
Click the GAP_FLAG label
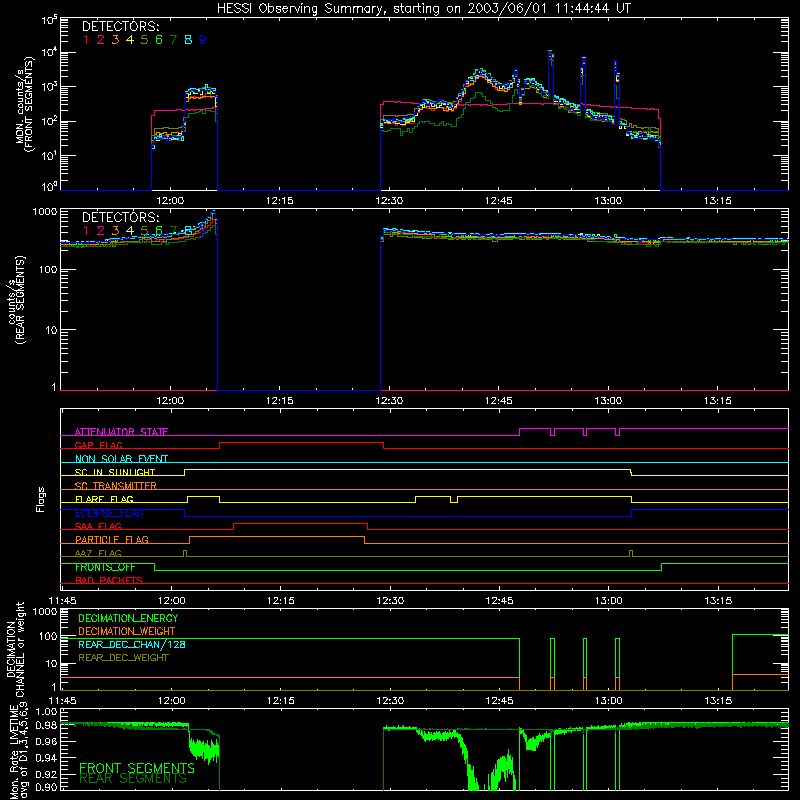(98, 445)
